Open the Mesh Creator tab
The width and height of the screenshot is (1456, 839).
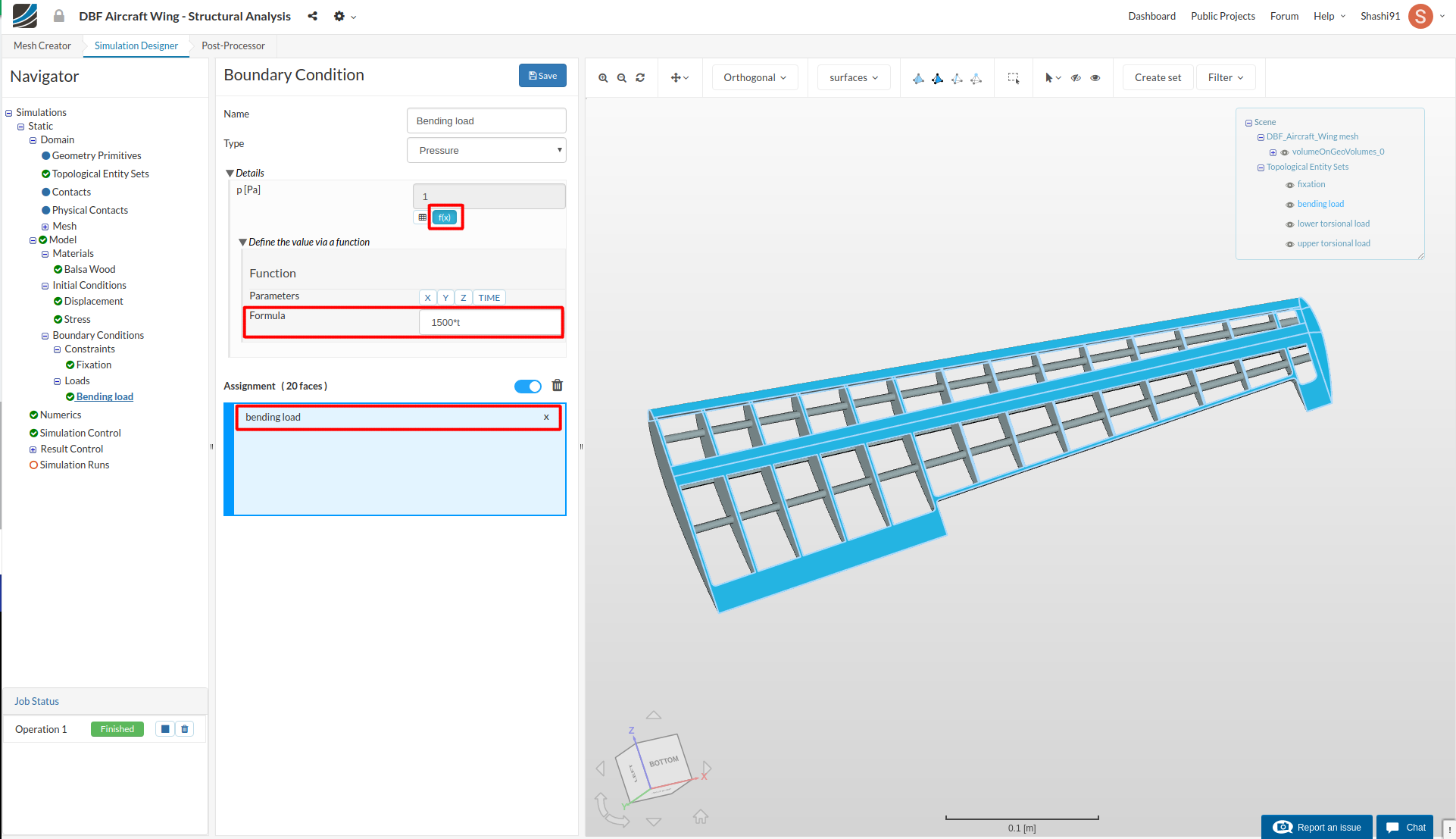pyautogui.click(x=42, y=45)
